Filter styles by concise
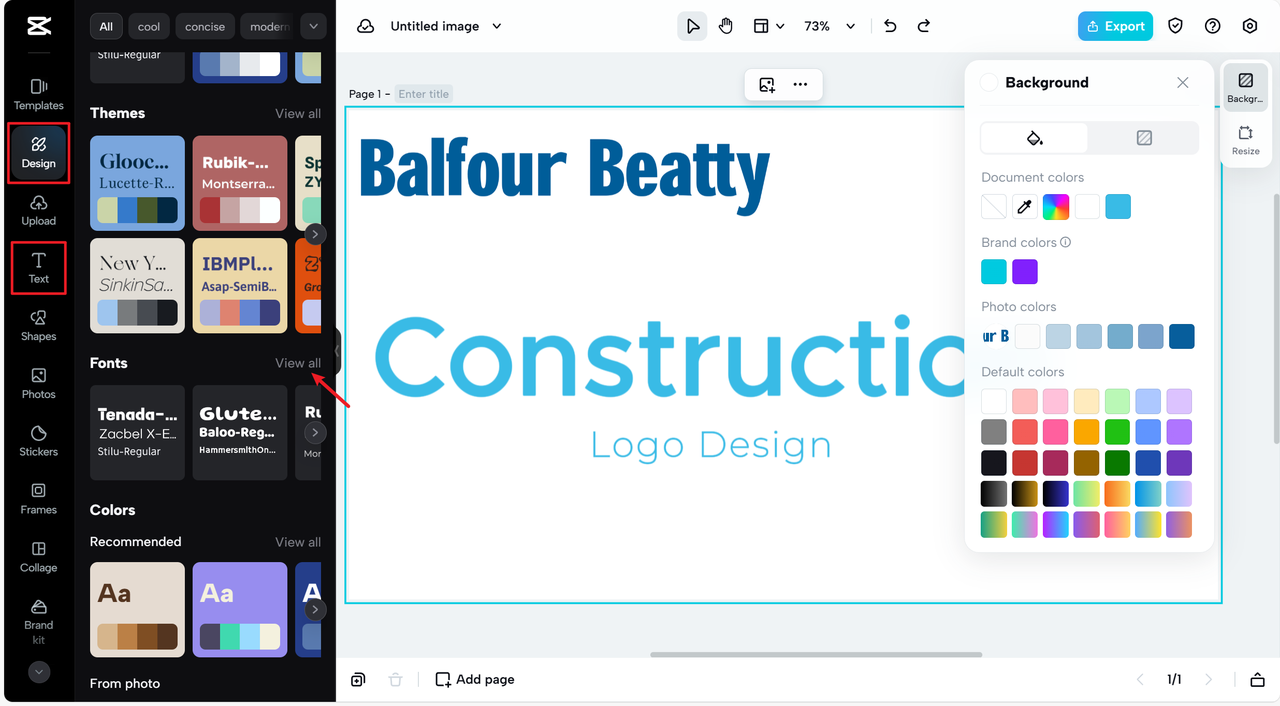The width and height of the screenshot is (1280, 706). pyautogui.click(x=205, y=27)
